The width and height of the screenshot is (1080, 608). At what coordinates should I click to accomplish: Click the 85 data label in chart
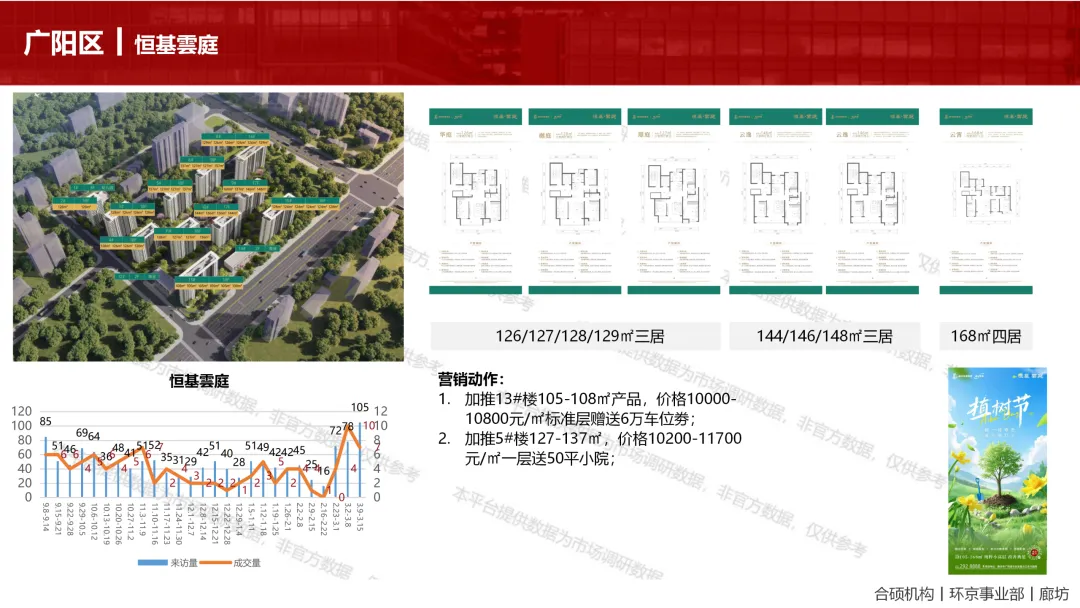coord(45,421)
